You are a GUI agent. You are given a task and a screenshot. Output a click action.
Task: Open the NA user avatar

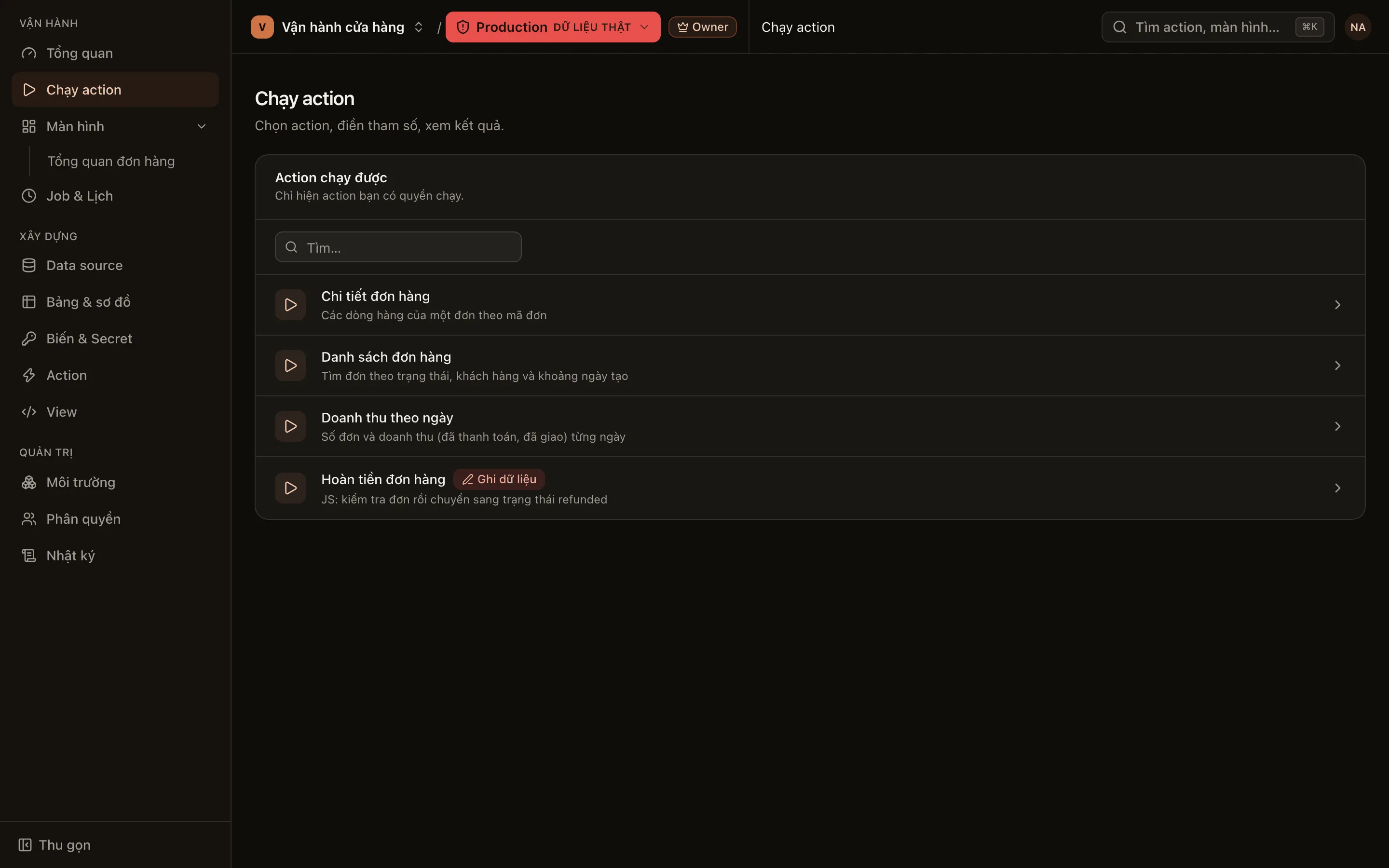pos(1358,27)
